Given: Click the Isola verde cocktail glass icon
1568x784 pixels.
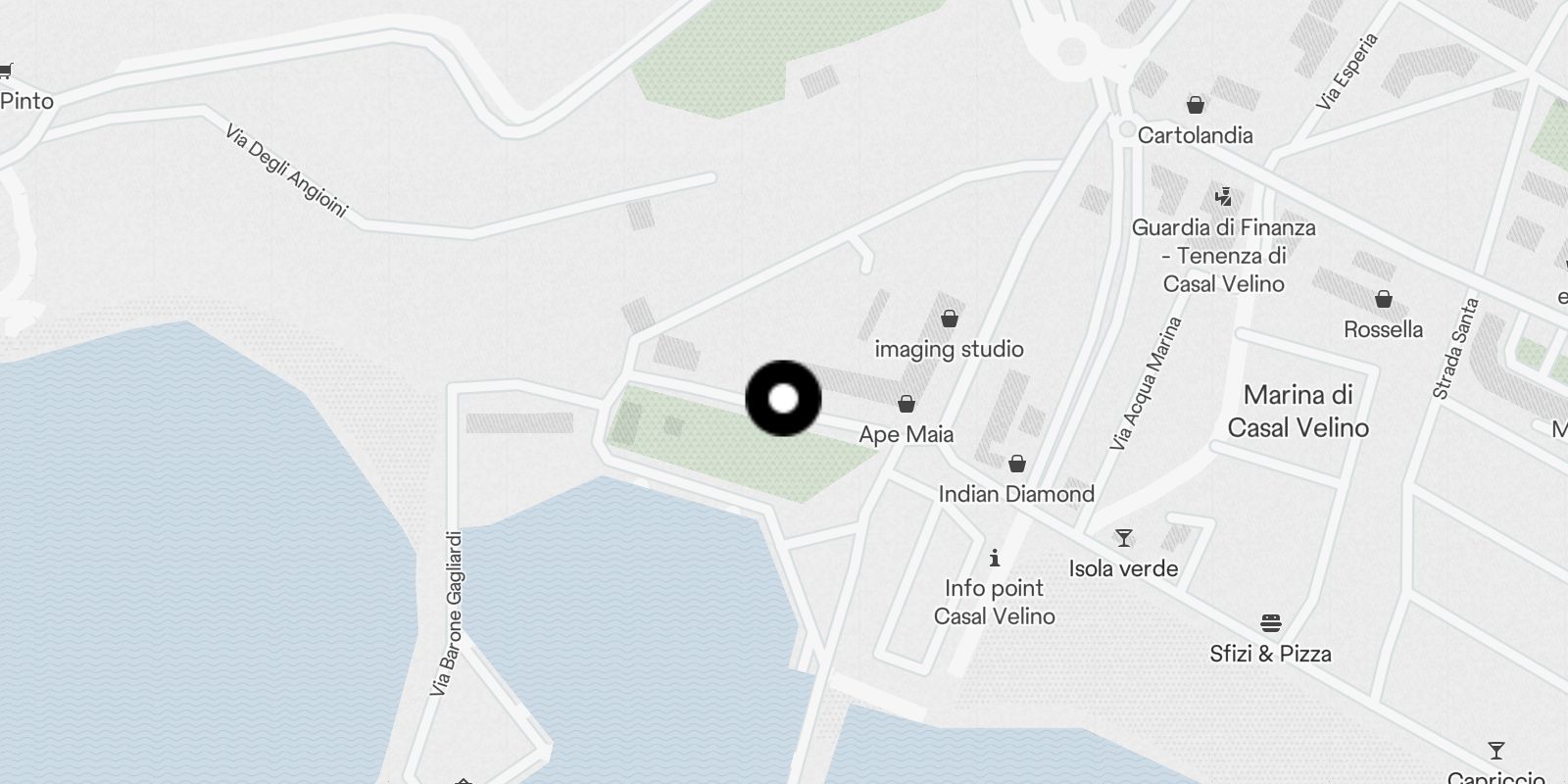Looking at the screenshot, I should pos(1124,538).
